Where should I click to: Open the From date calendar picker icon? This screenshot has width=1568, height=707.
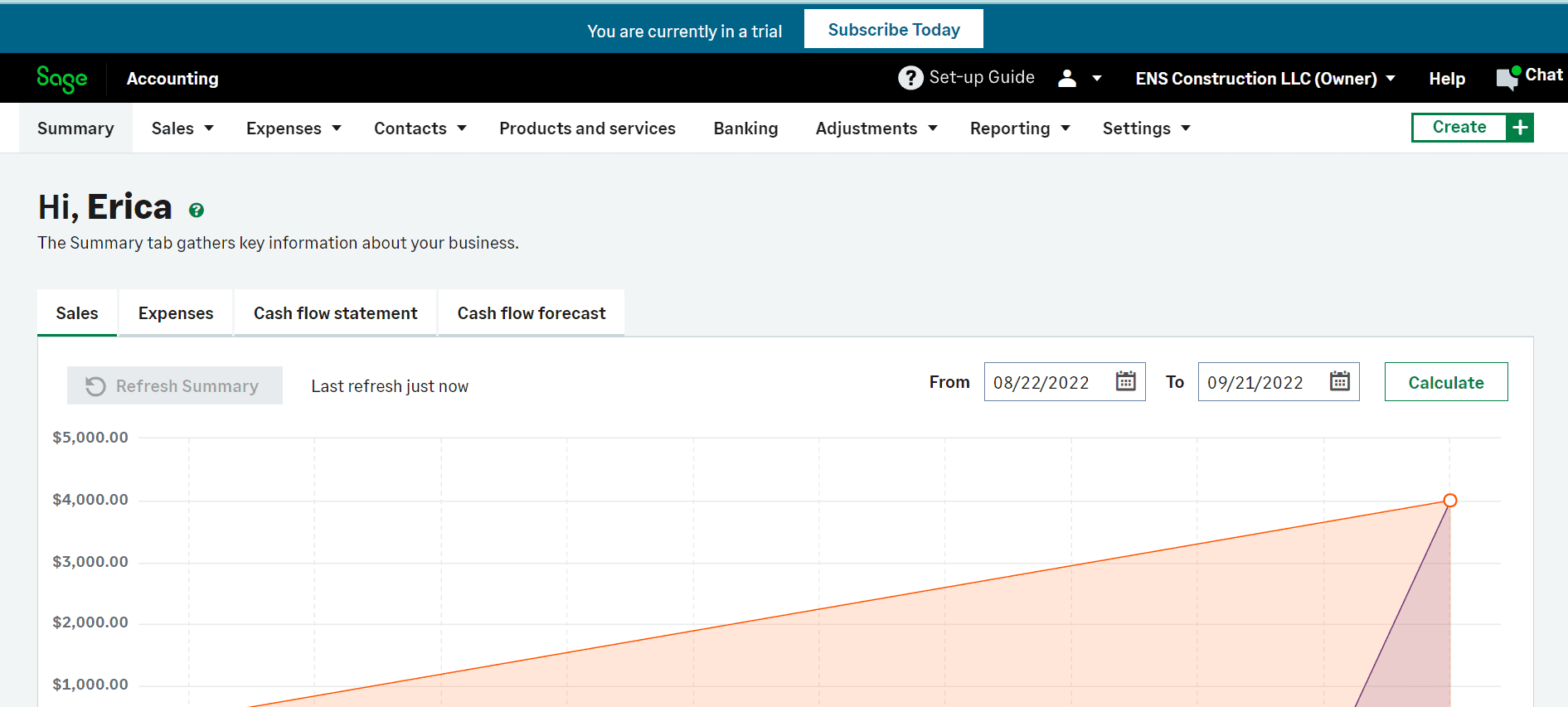[1125, 381]
